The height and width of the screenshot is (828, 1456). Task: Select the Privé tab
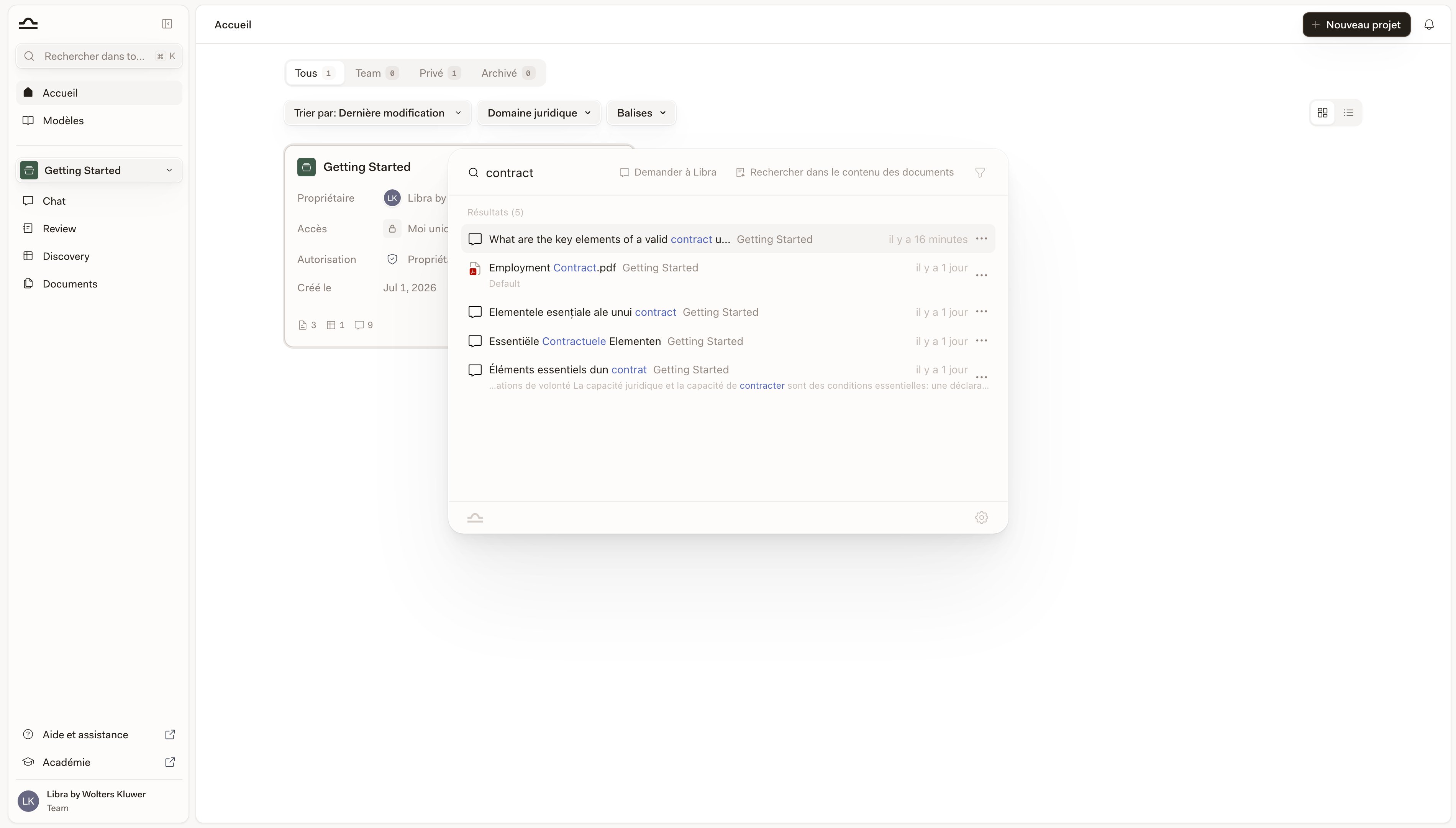coord(439,73)
